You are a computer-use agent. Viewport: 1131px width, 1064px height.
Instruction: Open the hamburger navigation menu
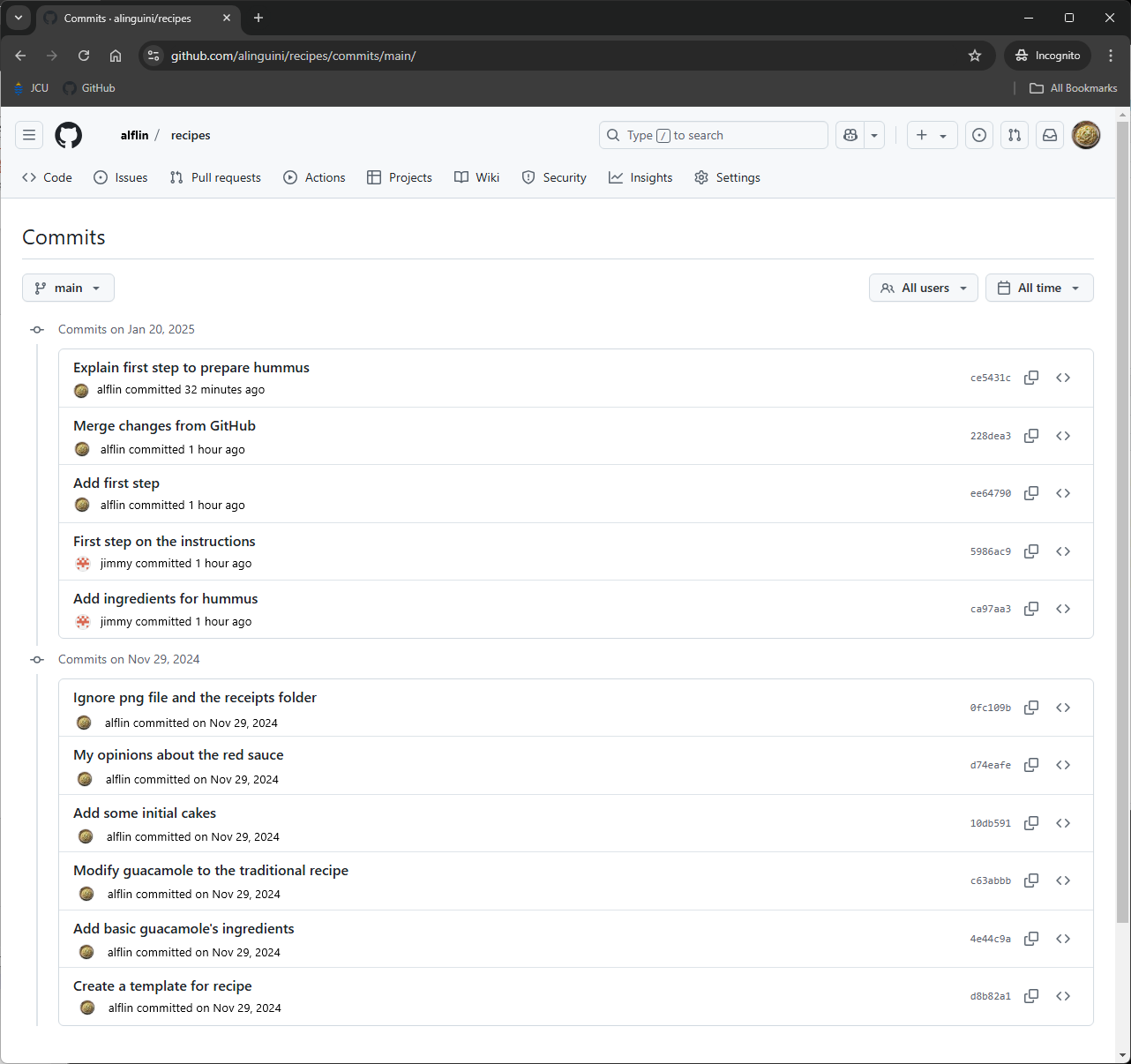pos(29,135)
